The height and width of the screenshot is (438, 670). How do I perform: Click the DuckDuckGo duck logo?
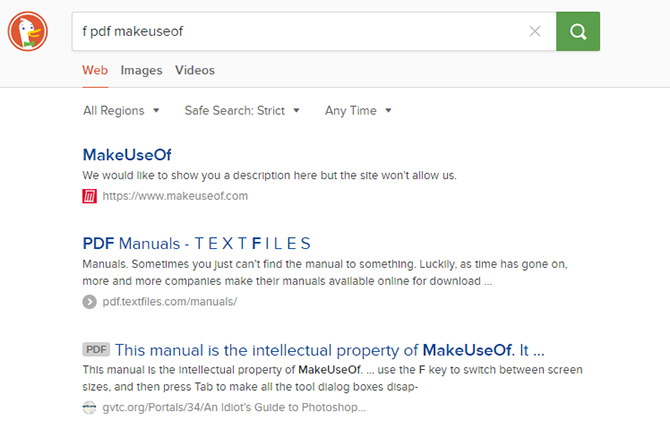coord(28,31)
